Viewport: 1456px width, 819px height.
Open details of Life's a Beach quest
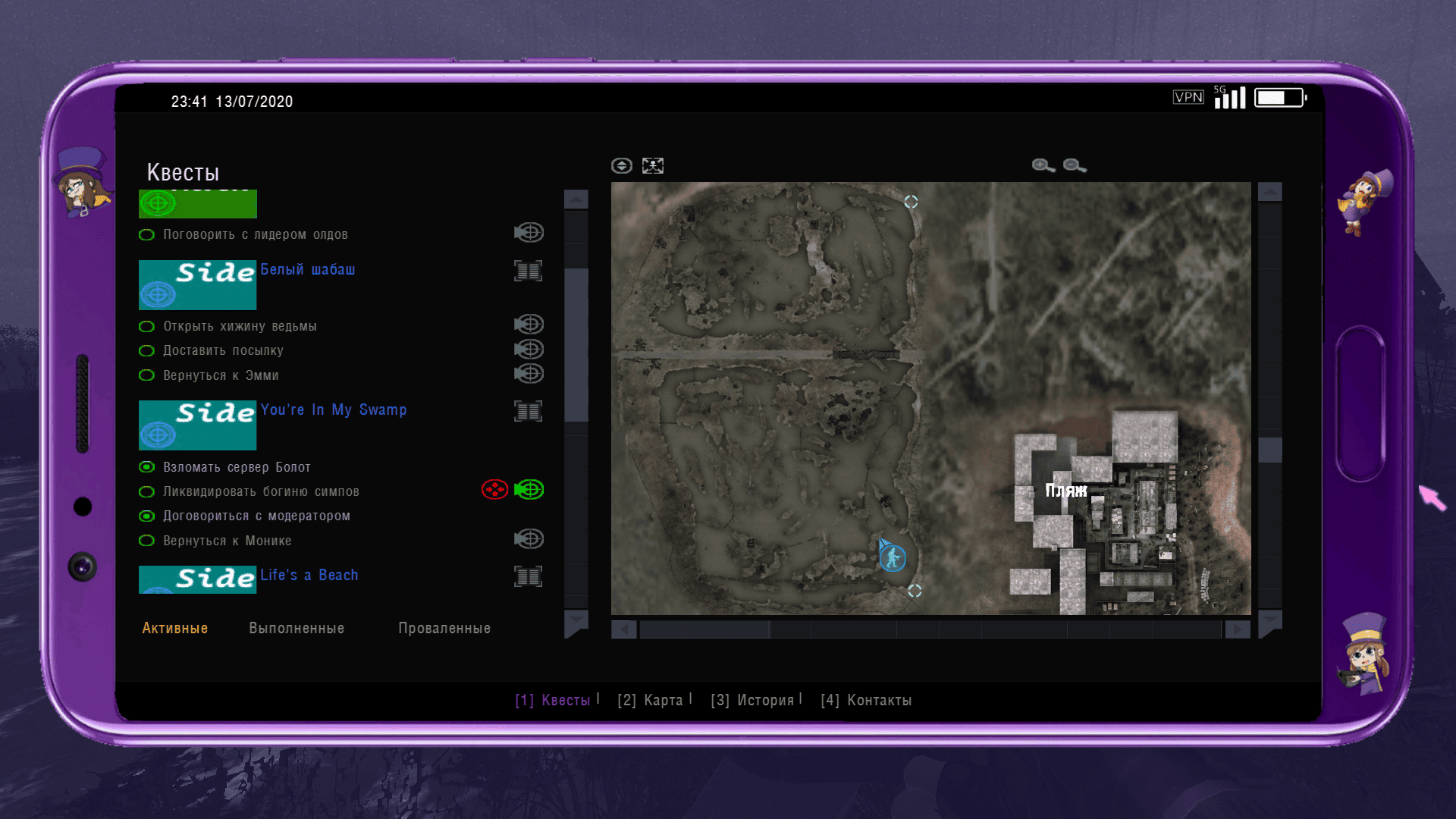click(x=528, y=576)
